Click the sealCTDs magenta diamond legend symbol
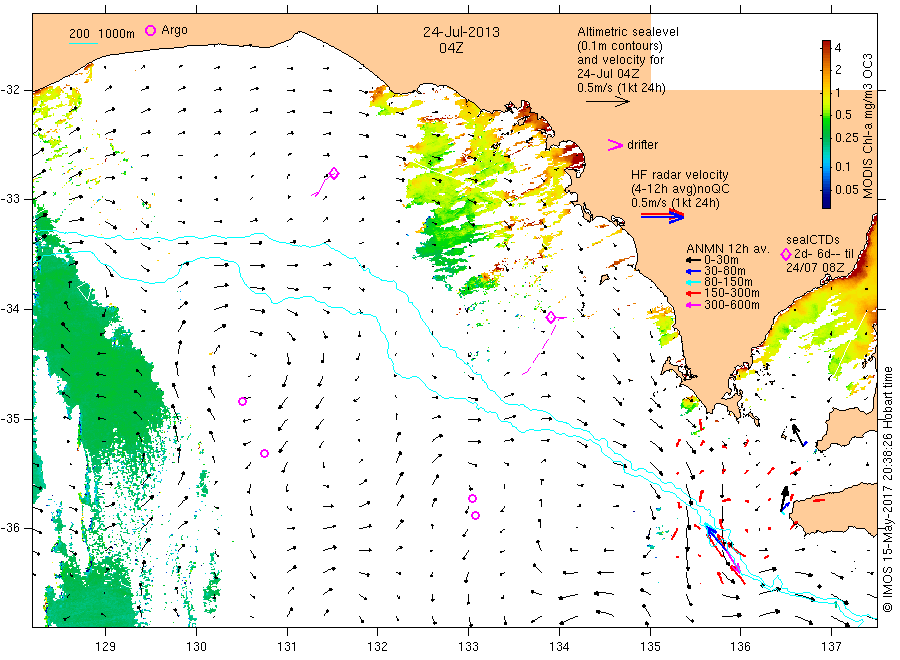 [x=786, y=254]
